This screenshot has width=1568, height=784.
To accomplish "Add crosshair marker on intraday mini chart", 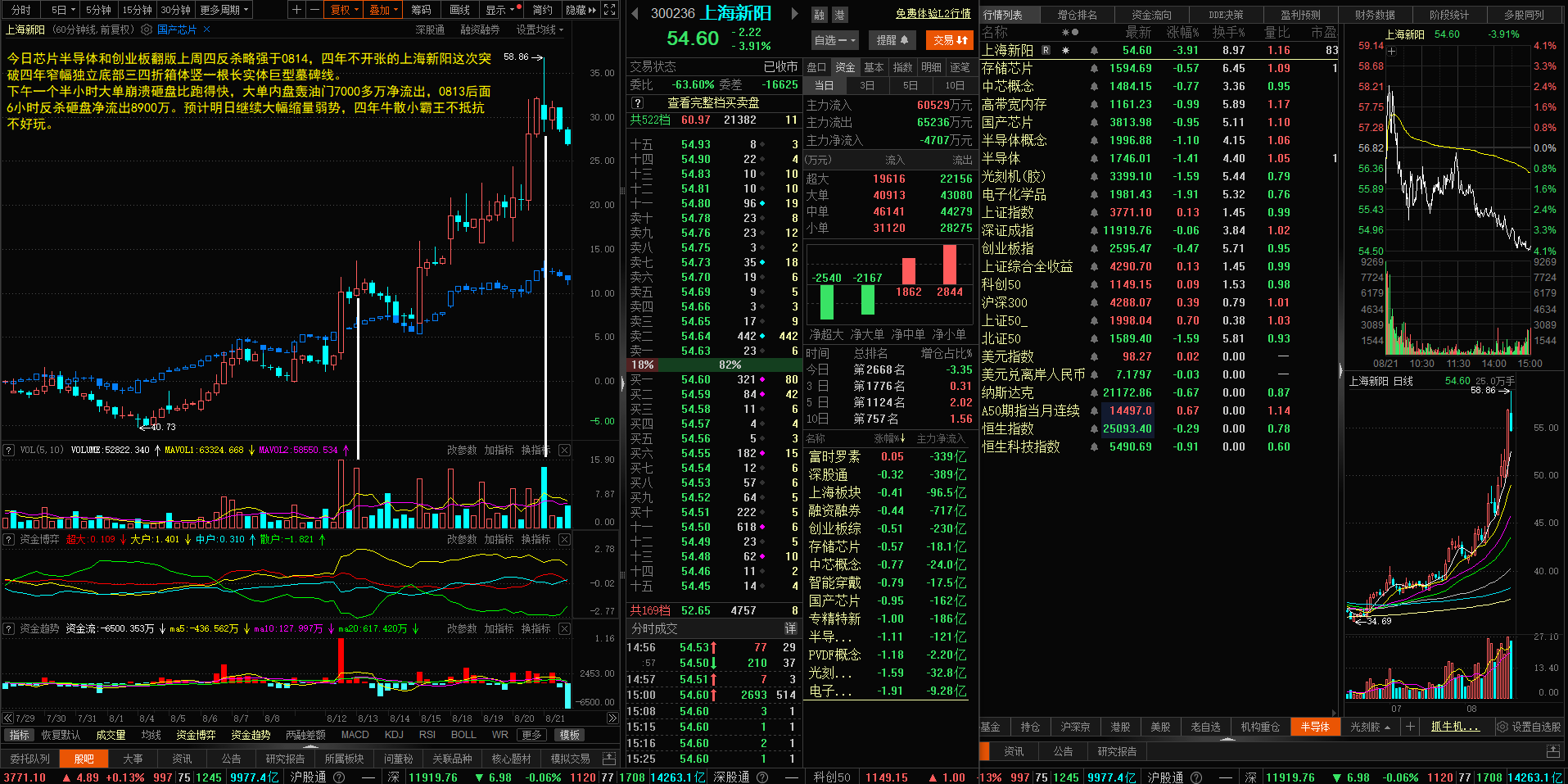I will pyautogui.click(x=1391, y=50).
